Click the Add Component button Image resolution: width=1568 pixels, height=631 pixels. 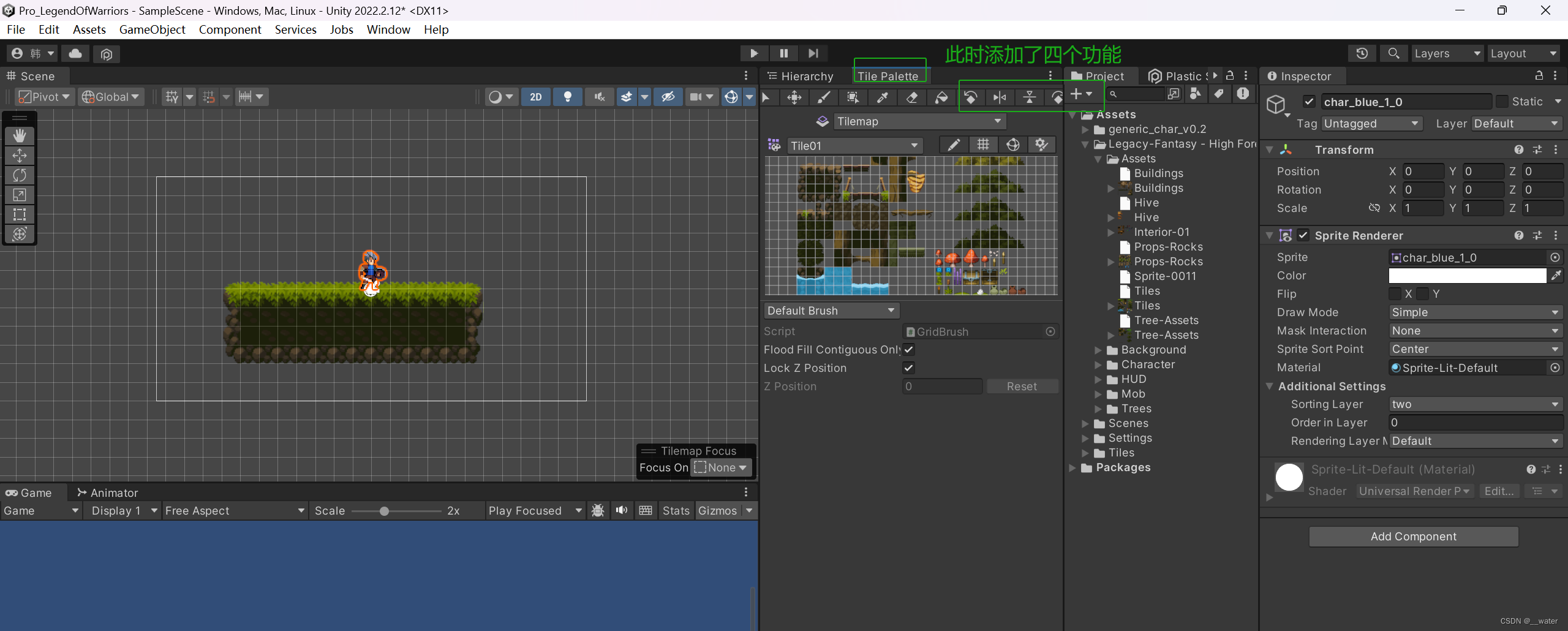coord(1414,537)
